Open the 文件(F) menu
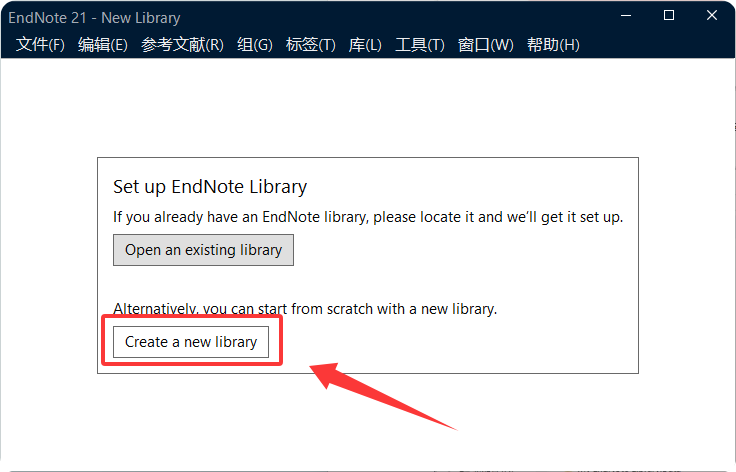The image size is (736, 472). pos(40,45)
